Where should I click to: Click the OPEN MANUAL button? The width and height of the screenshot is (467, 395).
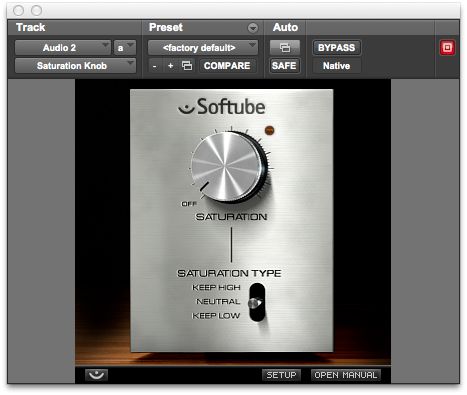346,375
